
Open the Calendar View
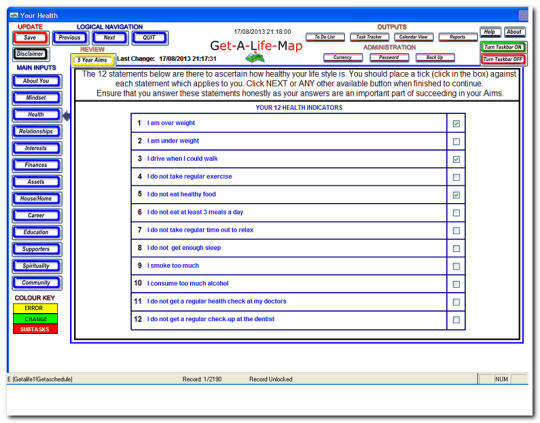point(413,37)
